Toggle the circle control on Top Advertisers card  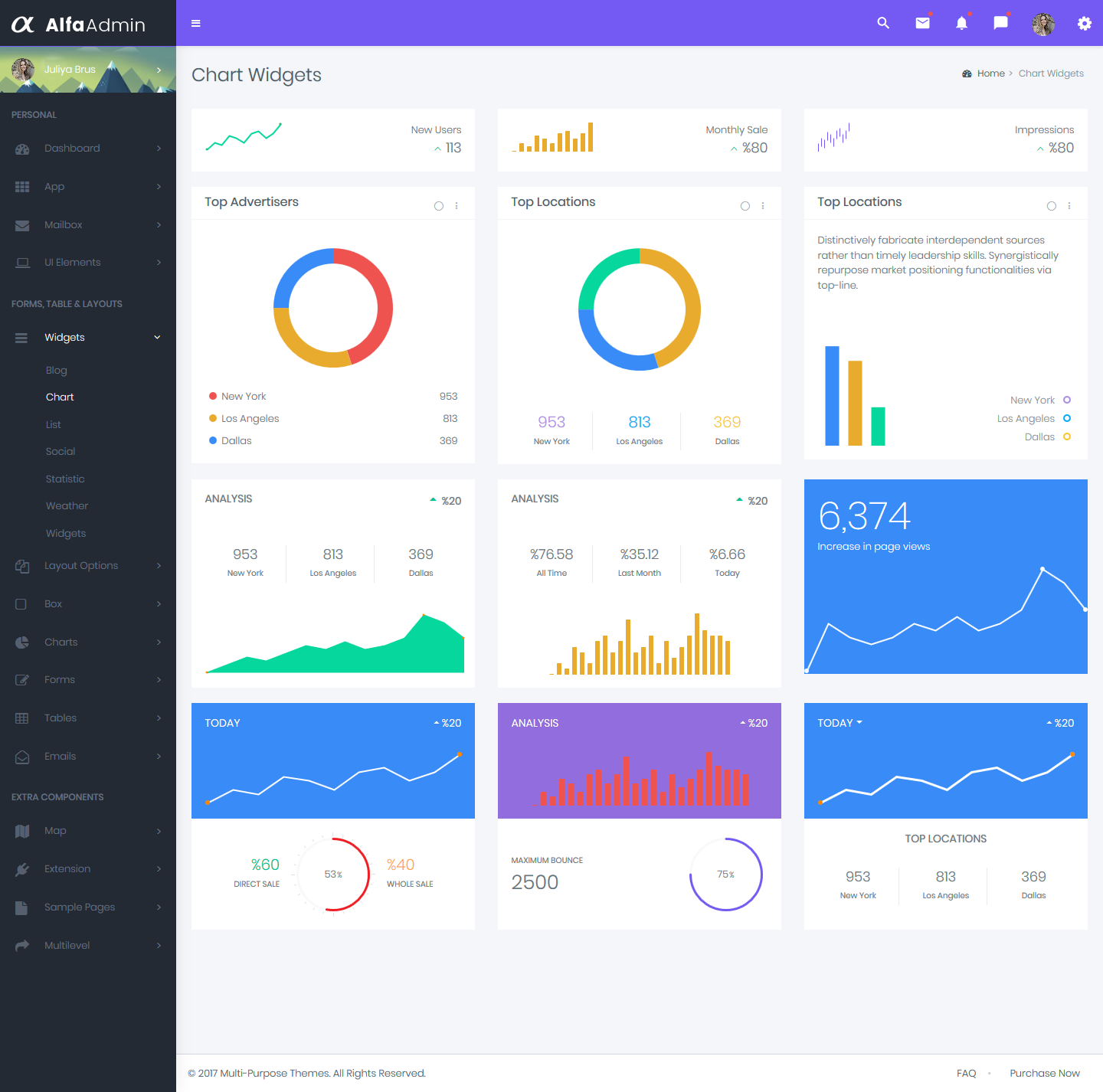[439, 205]
